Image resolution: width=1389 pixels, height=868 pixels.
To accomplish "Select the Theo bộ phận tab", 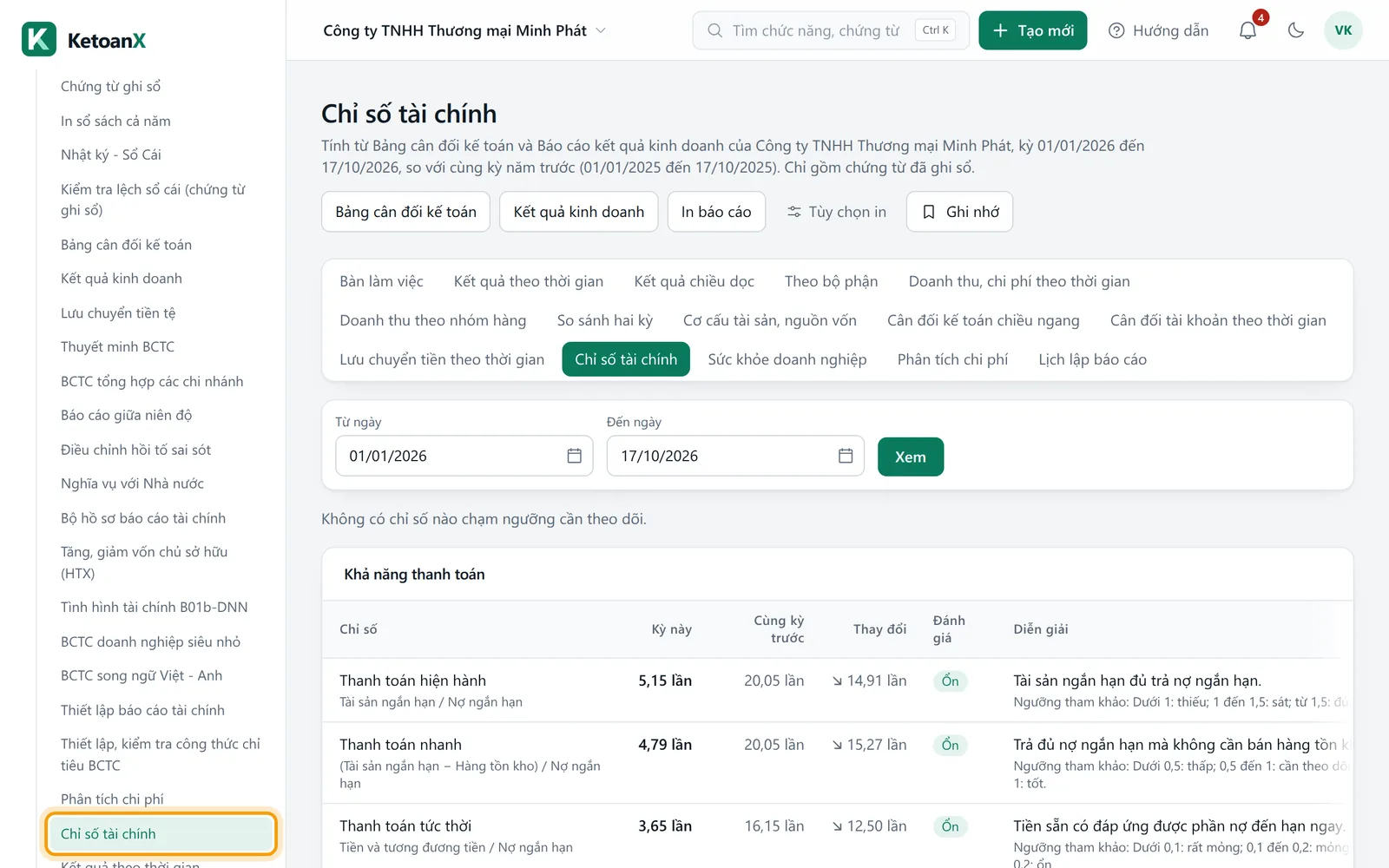I will pos(831,281).
